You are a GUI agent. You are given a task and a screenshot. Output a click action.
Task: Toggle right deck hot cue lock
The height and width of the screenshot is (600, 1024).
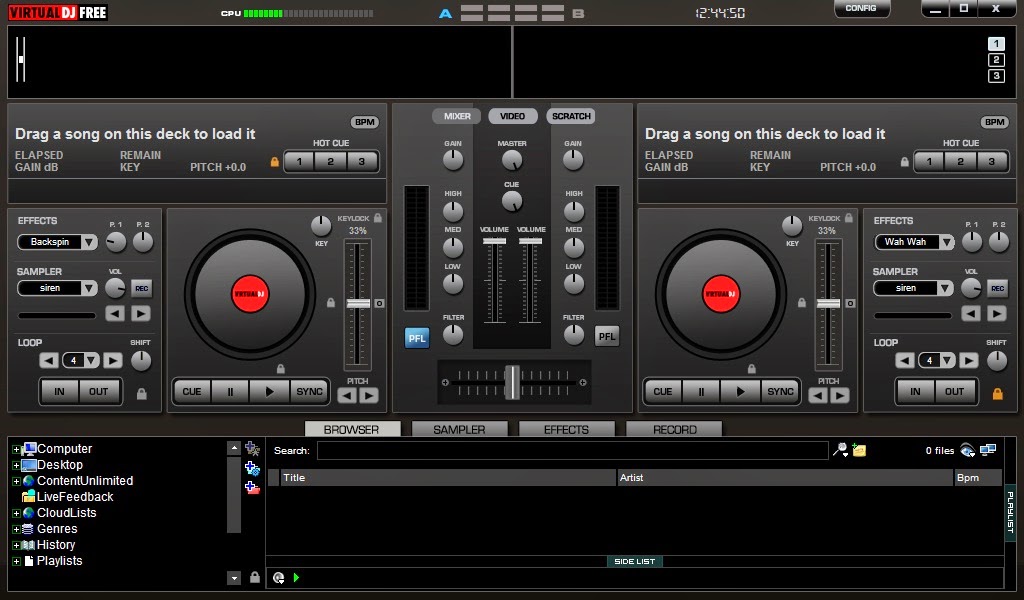click(904, 162)
